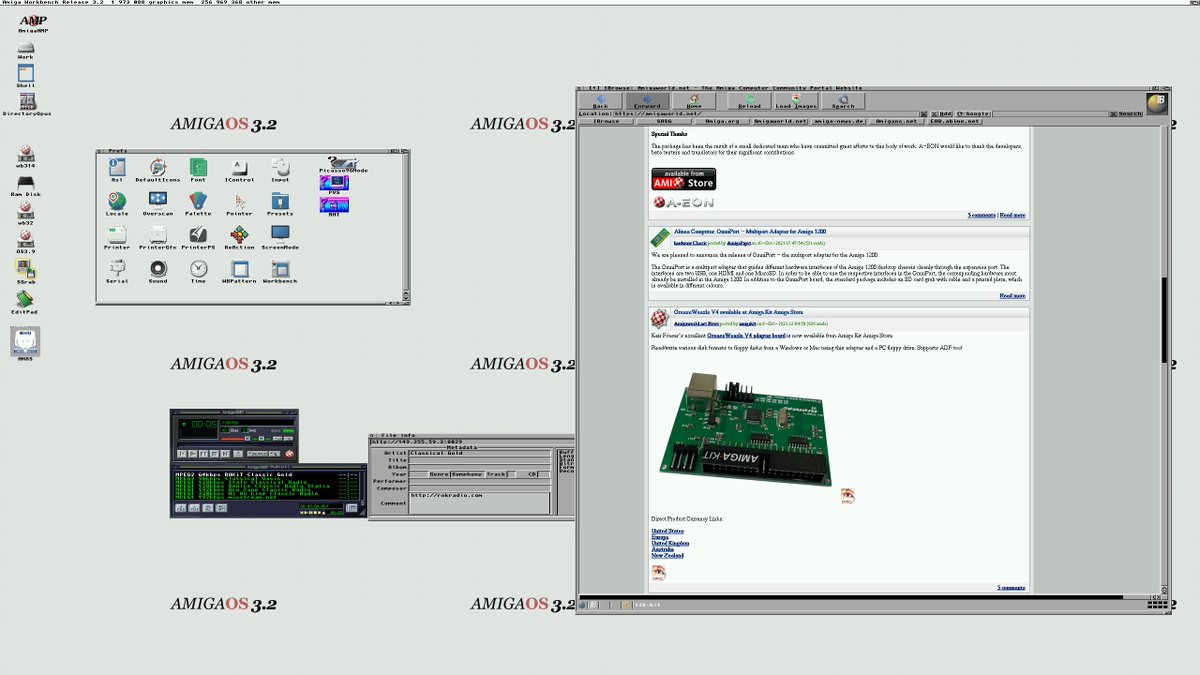
Task: Click Back in IBrowse toolbar
Action: pos(600,100)
